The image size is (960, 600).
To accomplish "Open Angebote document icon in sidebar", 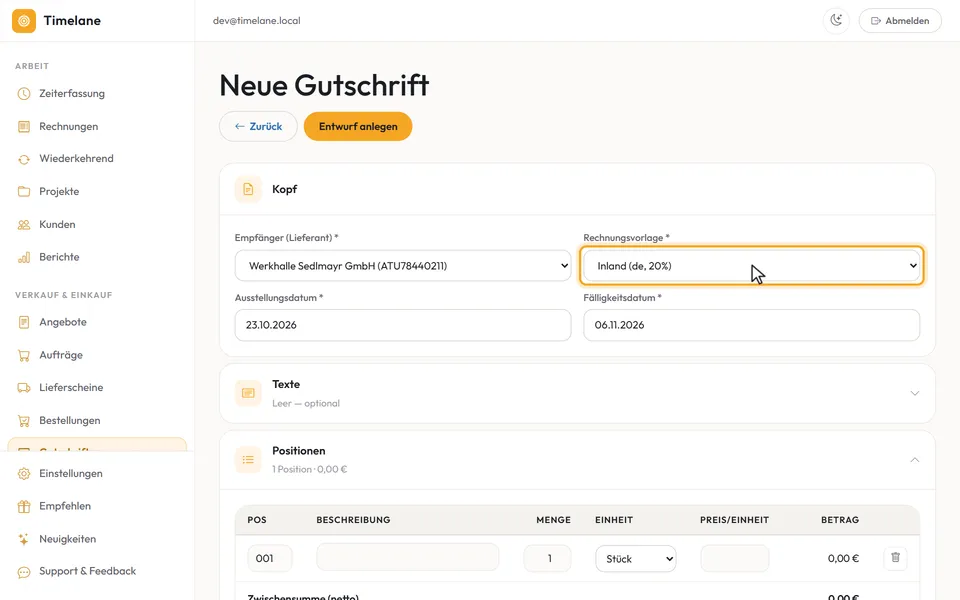I will (x=24, y=322).
